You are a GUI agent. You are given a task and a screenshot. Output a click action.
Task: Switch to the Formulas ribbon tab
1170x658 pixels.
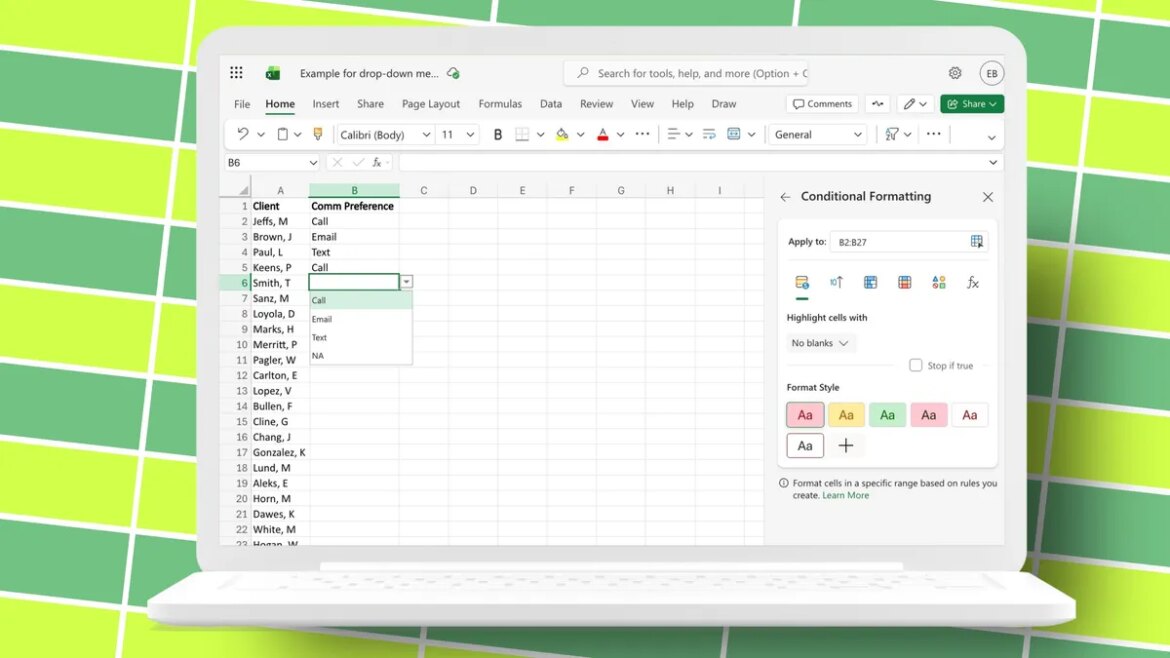click(500, 103)
